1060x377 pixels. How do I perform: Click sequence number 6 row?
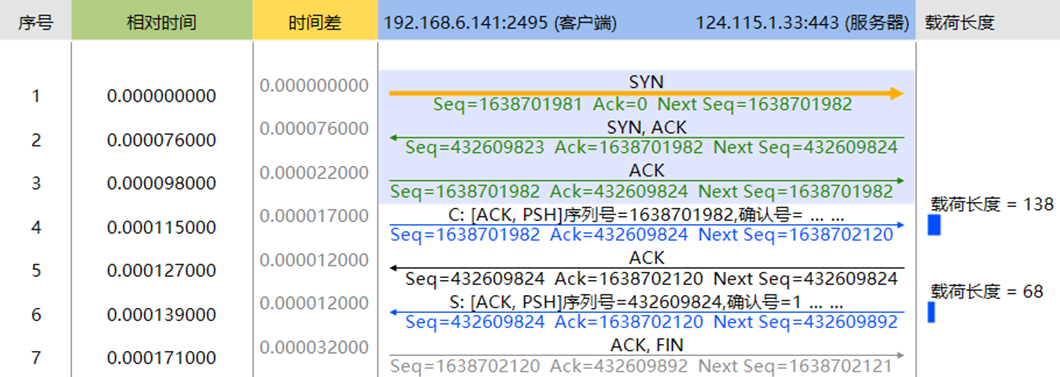coord(36,314)
